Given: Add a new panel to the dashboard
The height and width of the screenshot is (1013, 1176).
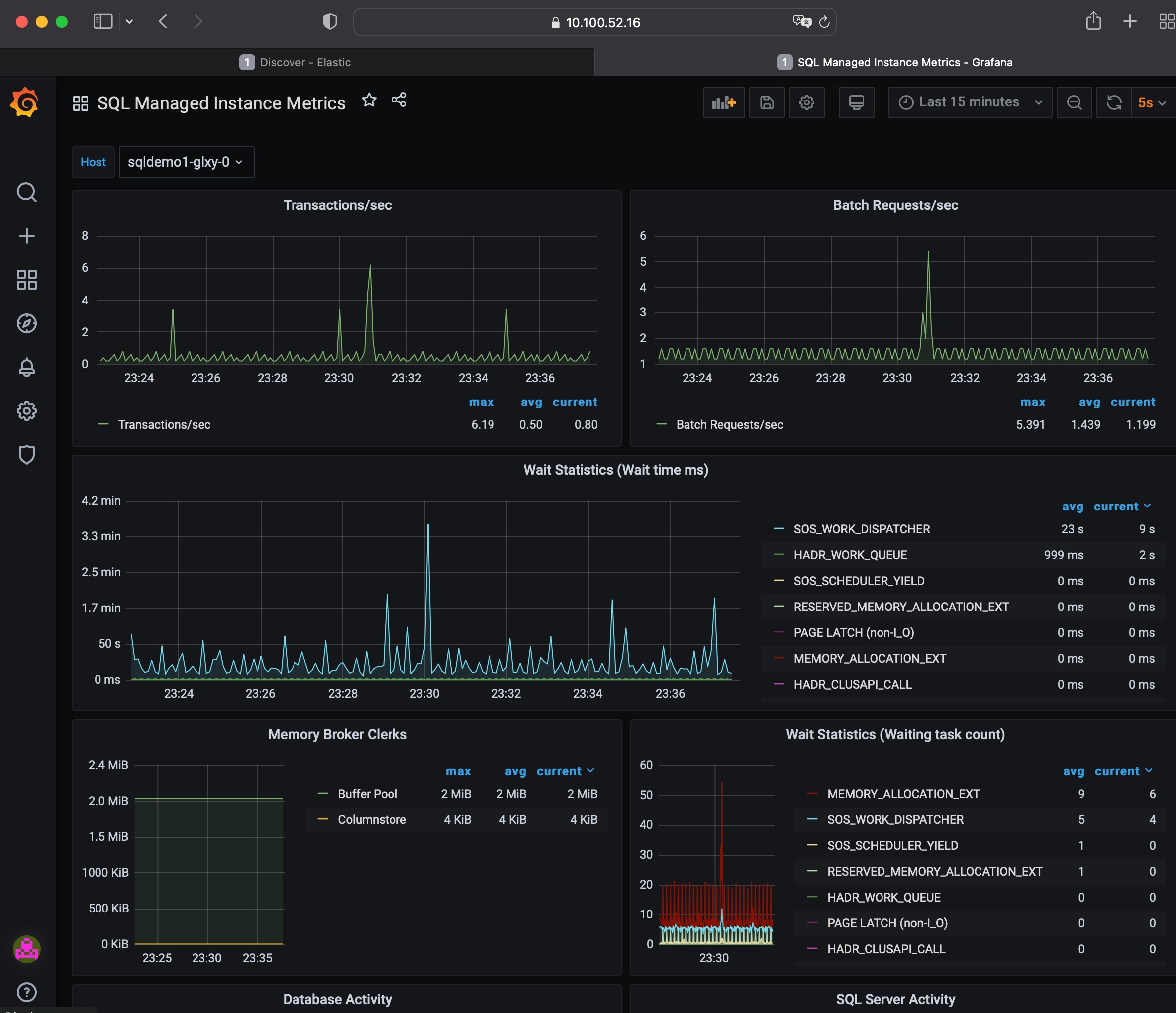Looking at the screenshot, I should coord(724,102).
